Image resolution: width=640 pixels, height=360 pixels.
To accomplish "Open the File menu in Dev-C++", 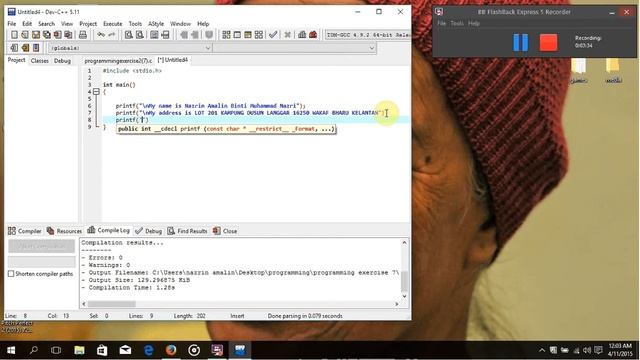I will (x=12, y=24).
